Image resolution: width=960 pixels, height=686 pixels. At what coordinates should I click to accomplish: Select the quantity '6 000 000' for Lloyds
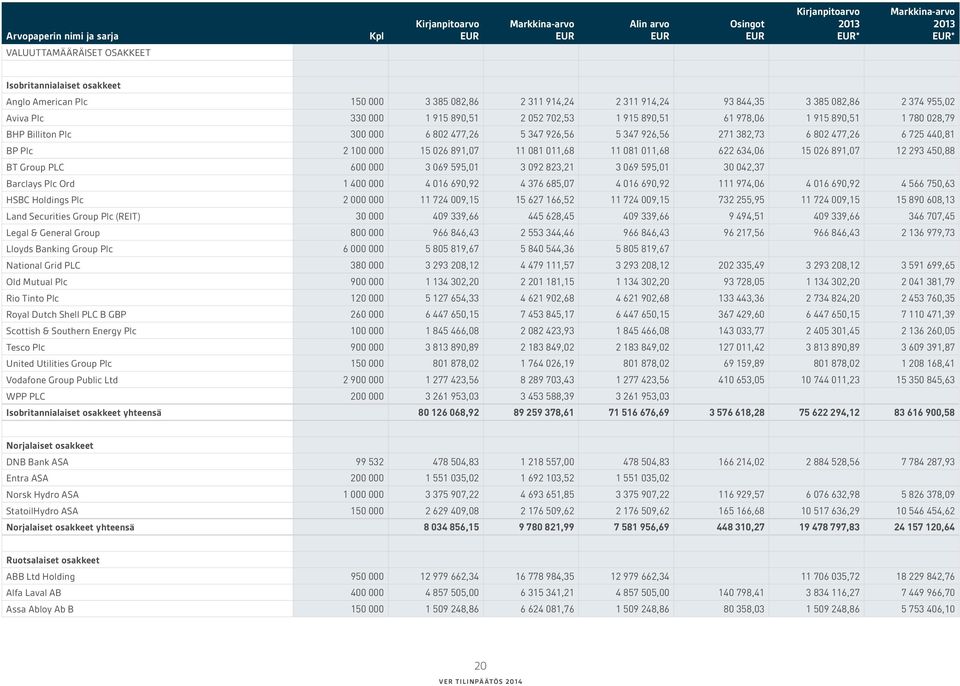click(364, 249)
